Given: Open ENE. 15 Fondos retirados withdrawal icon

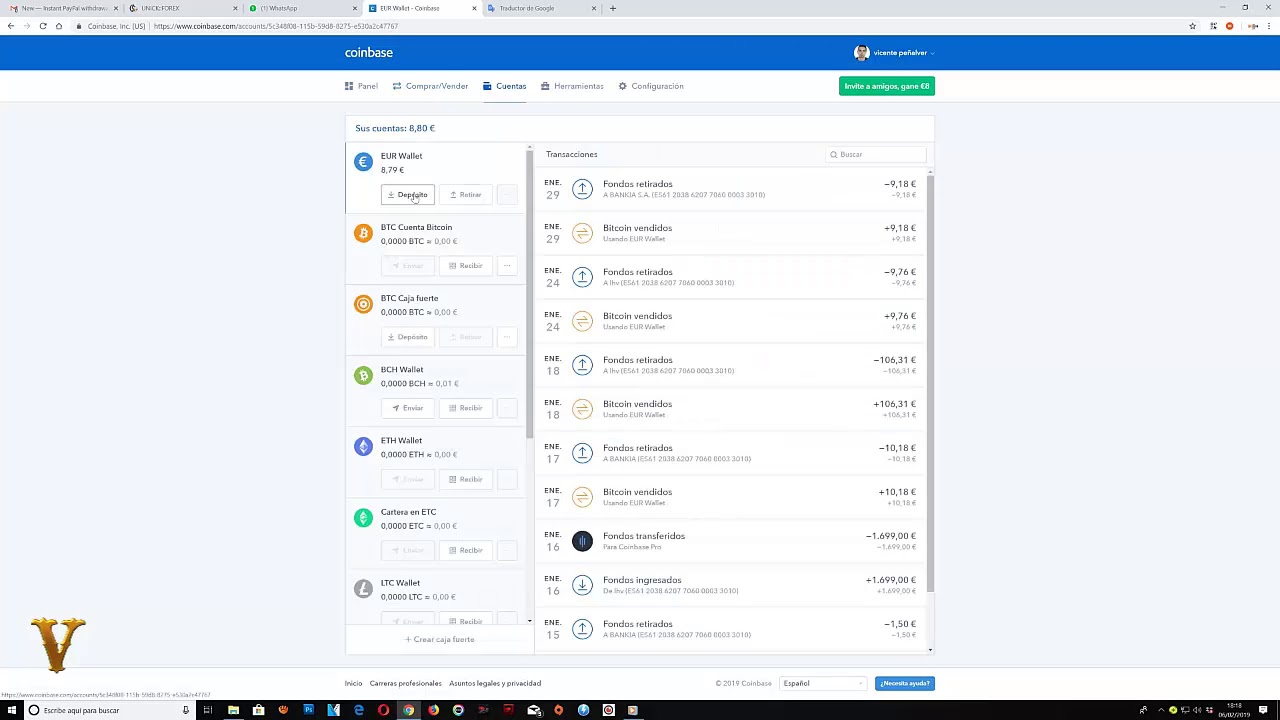Looking at the screenshot, I should click(x=582, y=629).
